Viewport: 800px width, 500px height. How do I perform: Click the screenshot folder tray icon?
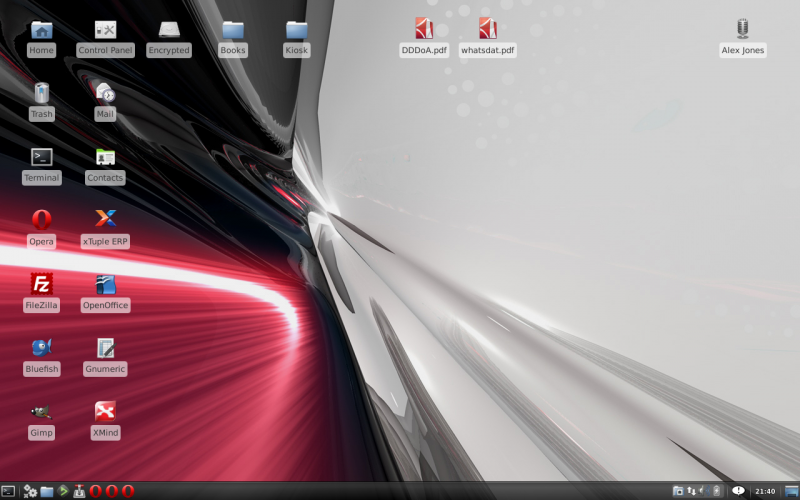(678, 491)
